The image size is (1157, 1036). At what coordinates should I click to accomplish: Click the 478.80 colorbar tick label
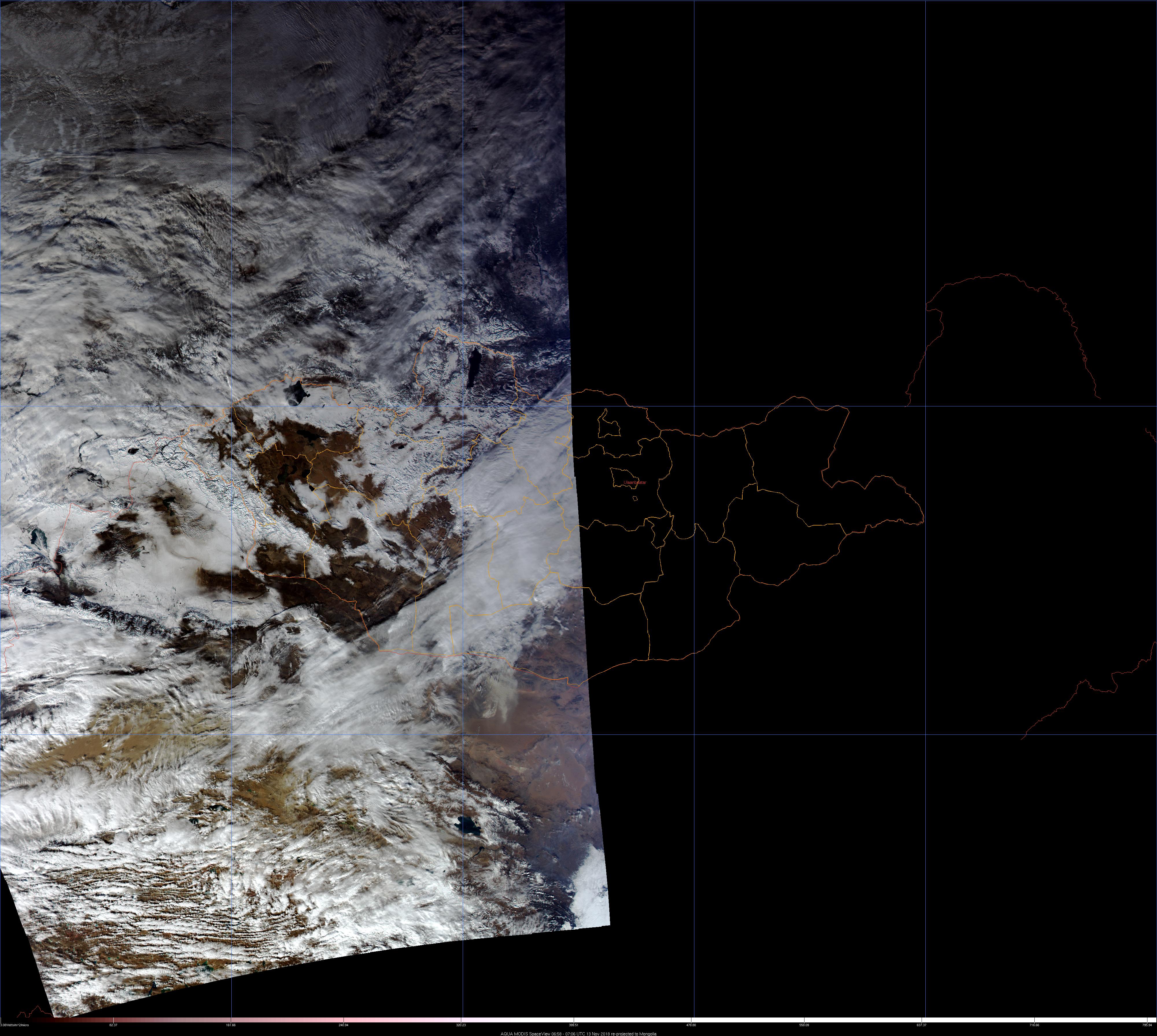tap(691, 1025)
